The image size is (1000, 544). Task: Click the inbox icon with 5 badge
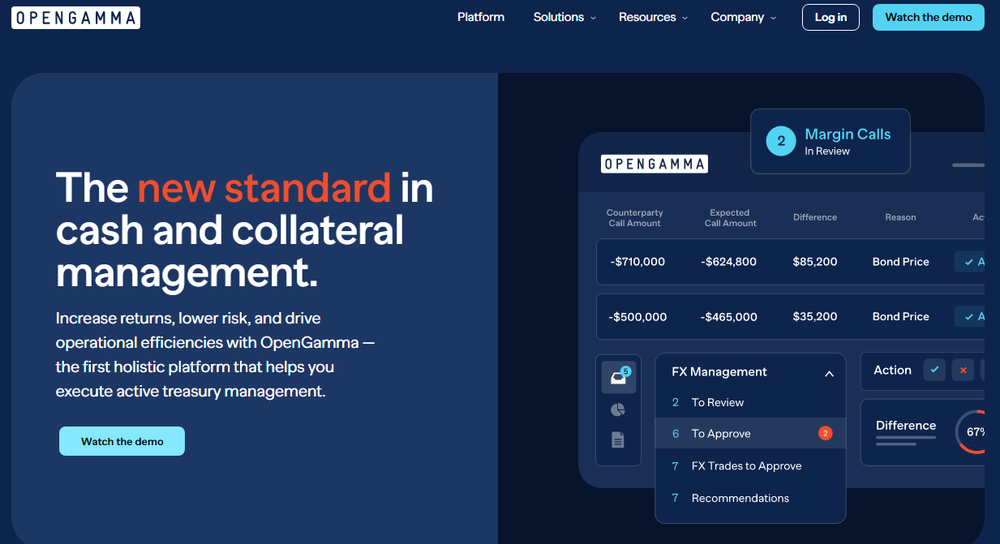[x=619, y=376]
